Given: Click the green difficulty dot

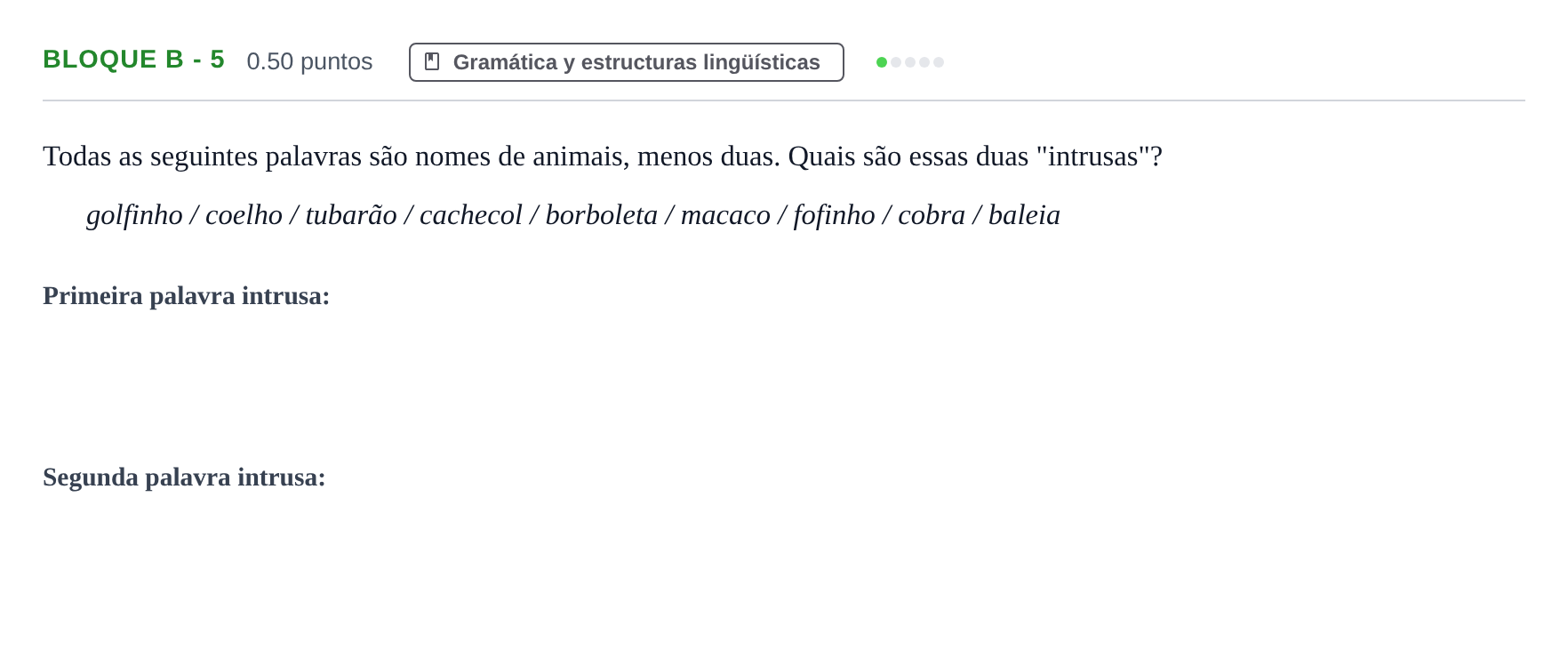Looking at the screenshot, I should click(x=882, y=62).
